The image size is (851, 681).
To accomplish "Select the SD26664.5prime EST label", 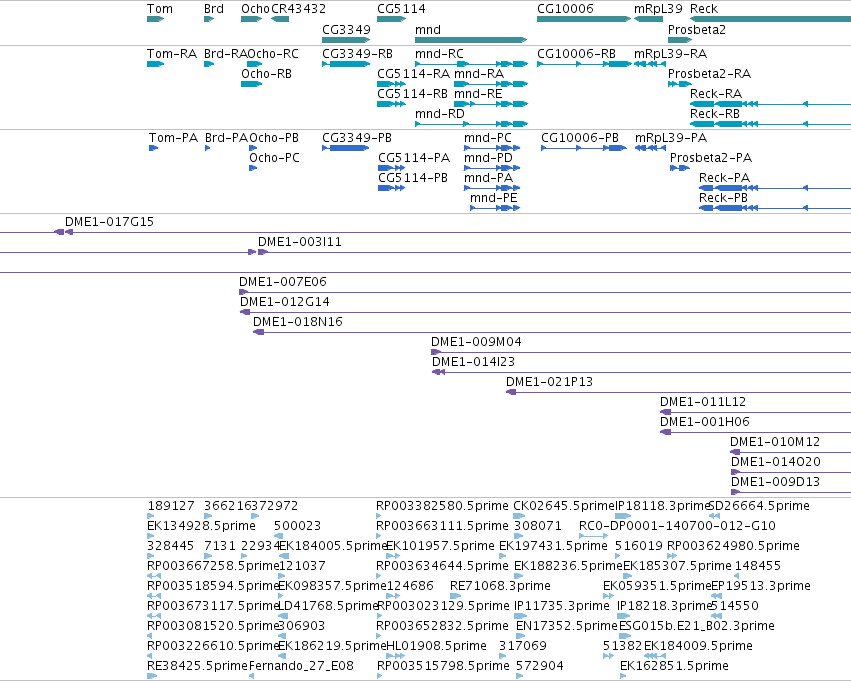I will tap(759, 506).
